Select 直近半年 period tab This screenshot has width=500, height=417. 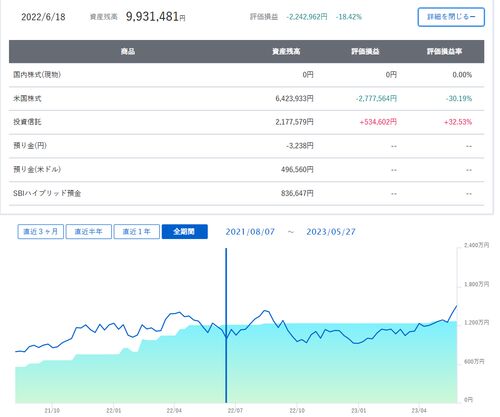[x=88, y=231]
